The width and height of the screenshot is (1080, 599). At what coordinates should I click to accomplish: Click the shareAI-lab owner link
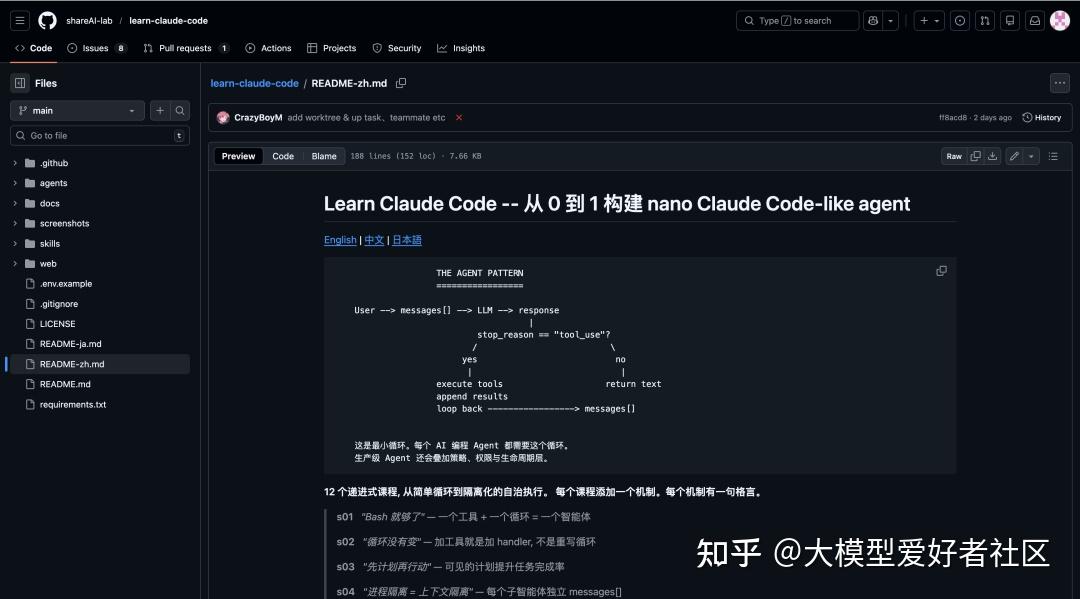(x=89, y=21)
